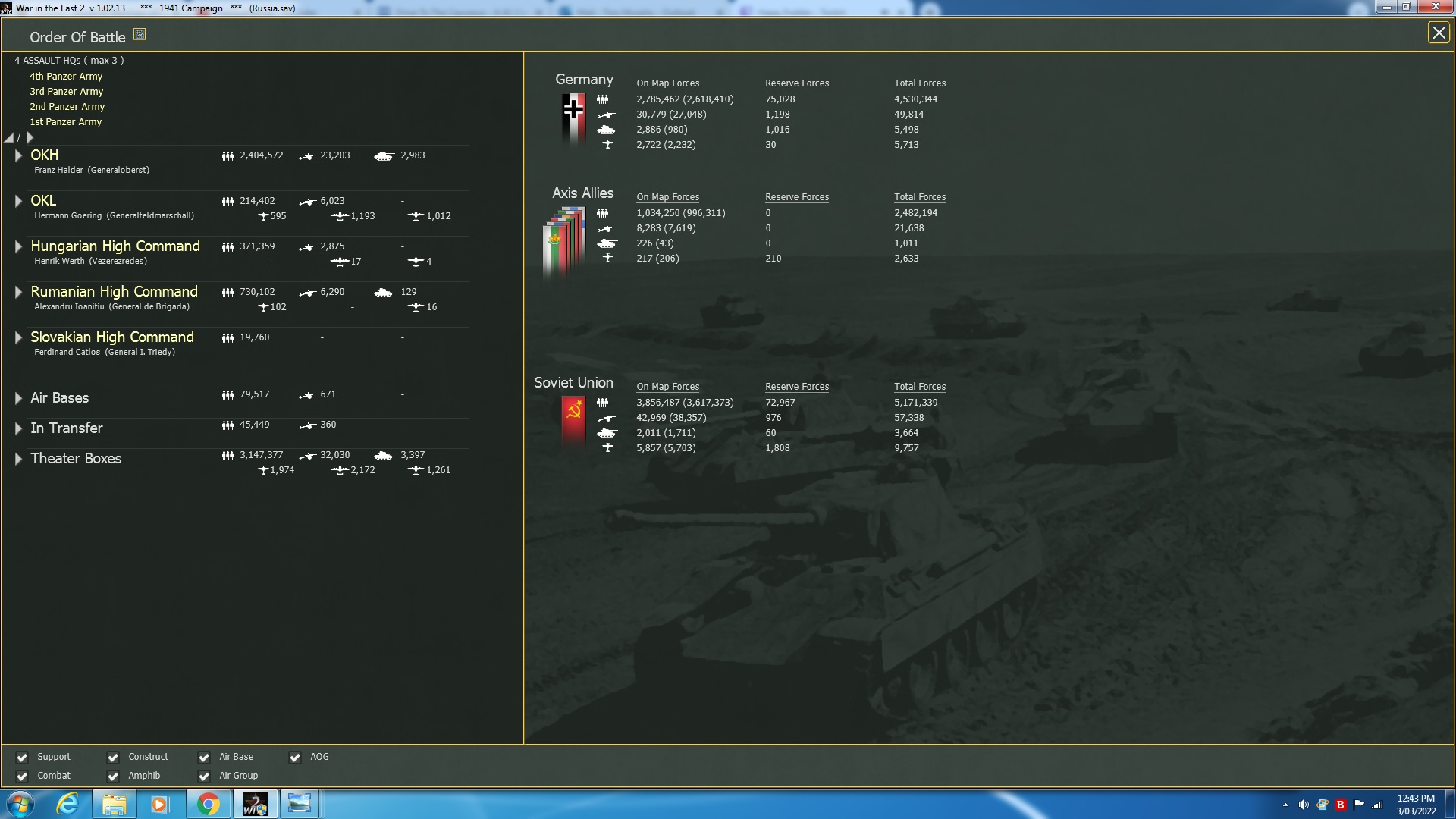
Task: Open Google Chrome from taskbar
Action: [x=208, y=804]
